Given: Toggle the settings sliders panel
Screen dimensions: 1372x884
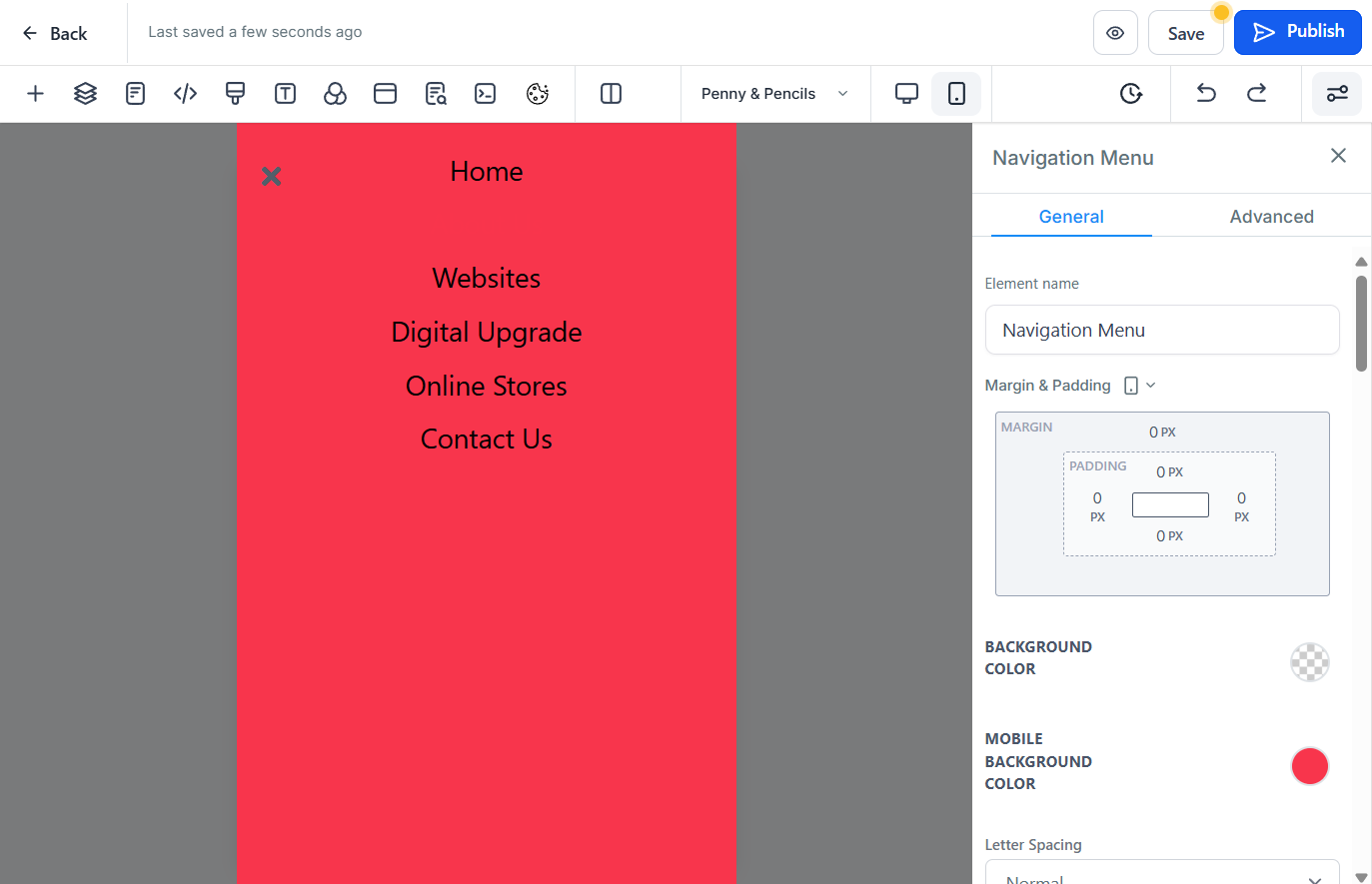Looking at the screenshot, I should (x=1337, y=94).
